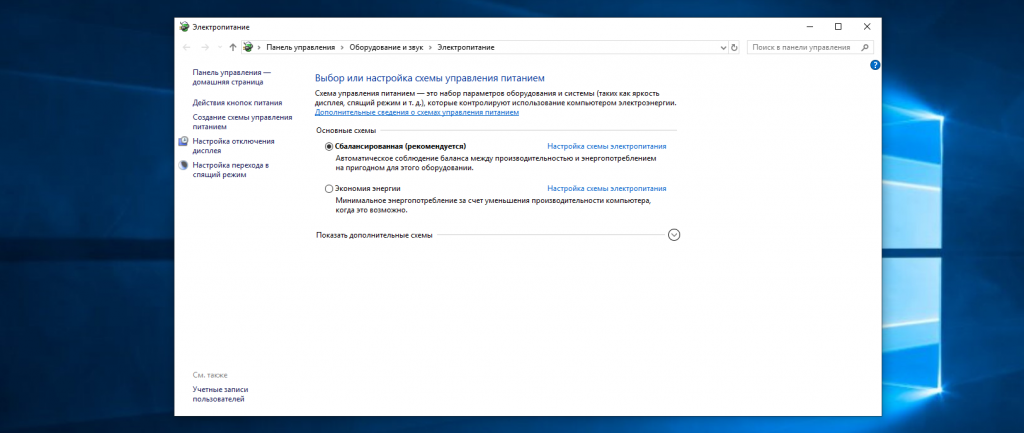
Task: Open Учетные записи пользователей link
Action: point(220,394)
